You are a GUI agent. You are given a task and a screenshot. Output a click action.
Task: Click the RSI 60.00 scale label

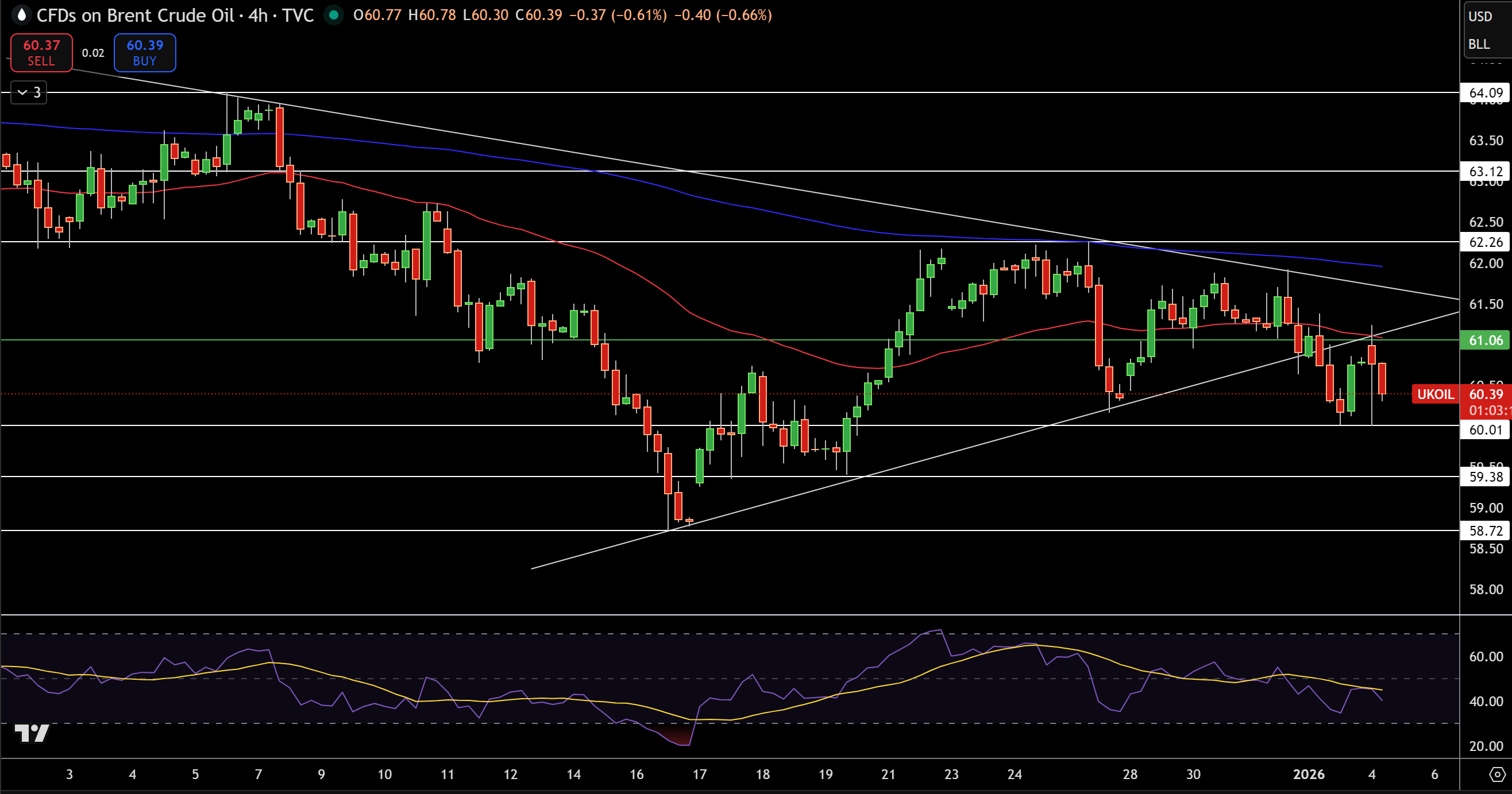click(x=1486, y=656)
